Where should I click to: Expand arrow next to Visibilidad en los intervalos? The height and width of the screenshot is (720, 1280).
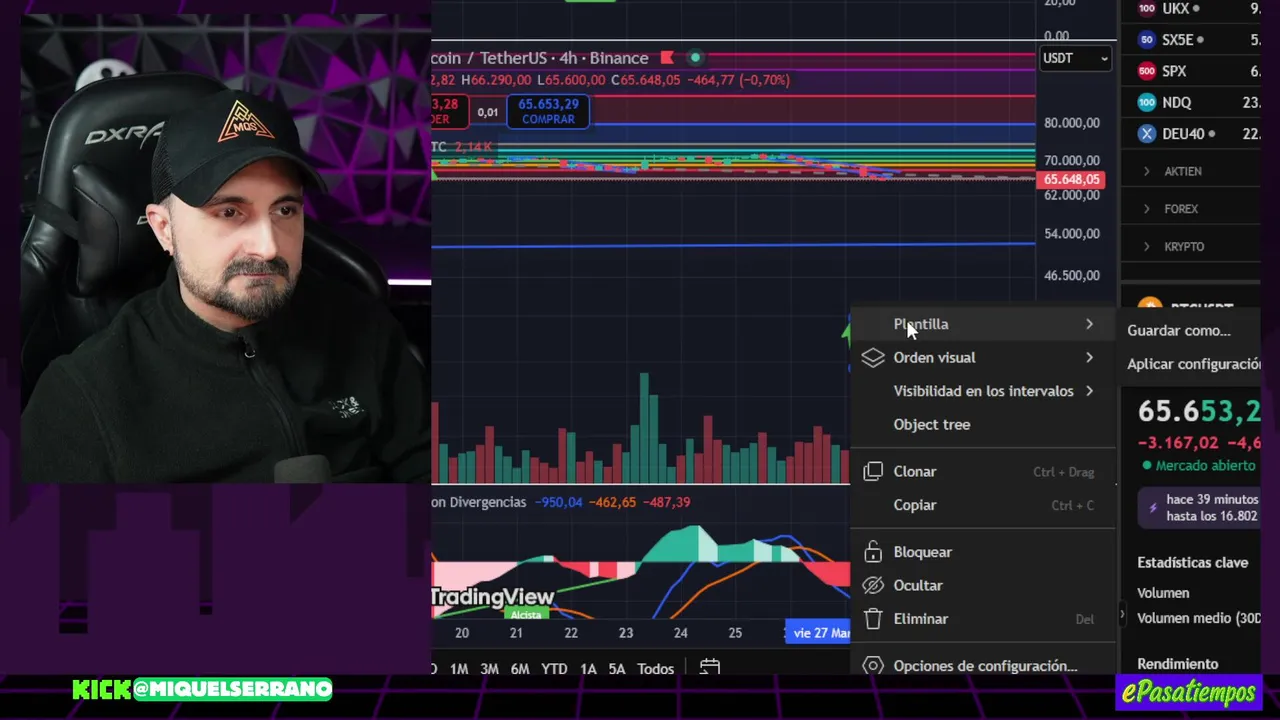coord(1089,391)
